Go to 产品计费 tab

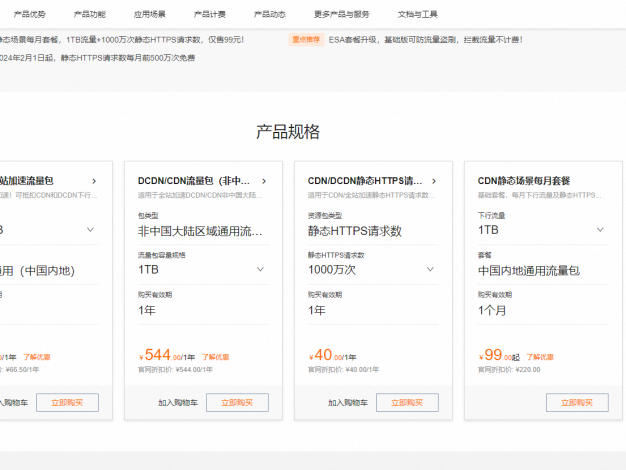tap(209, 14)
